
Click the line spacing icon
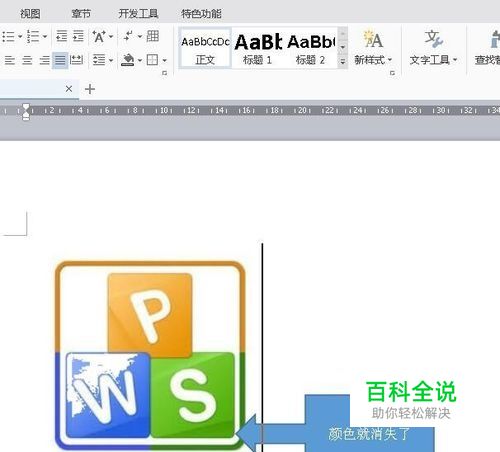click(x=99, y=60)
